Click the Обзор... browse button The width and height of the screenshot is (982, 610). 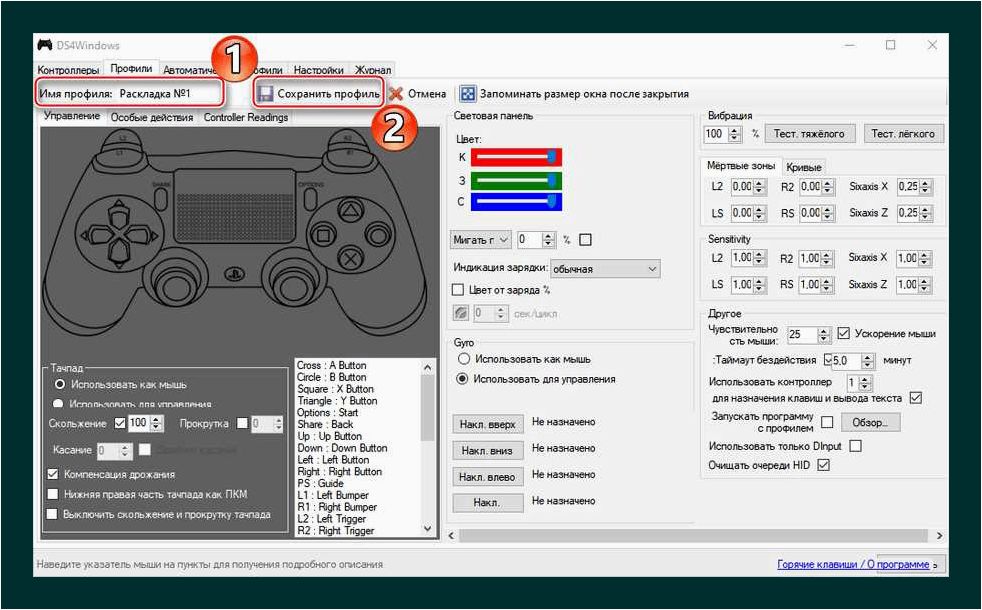click(x=870, y=422)
